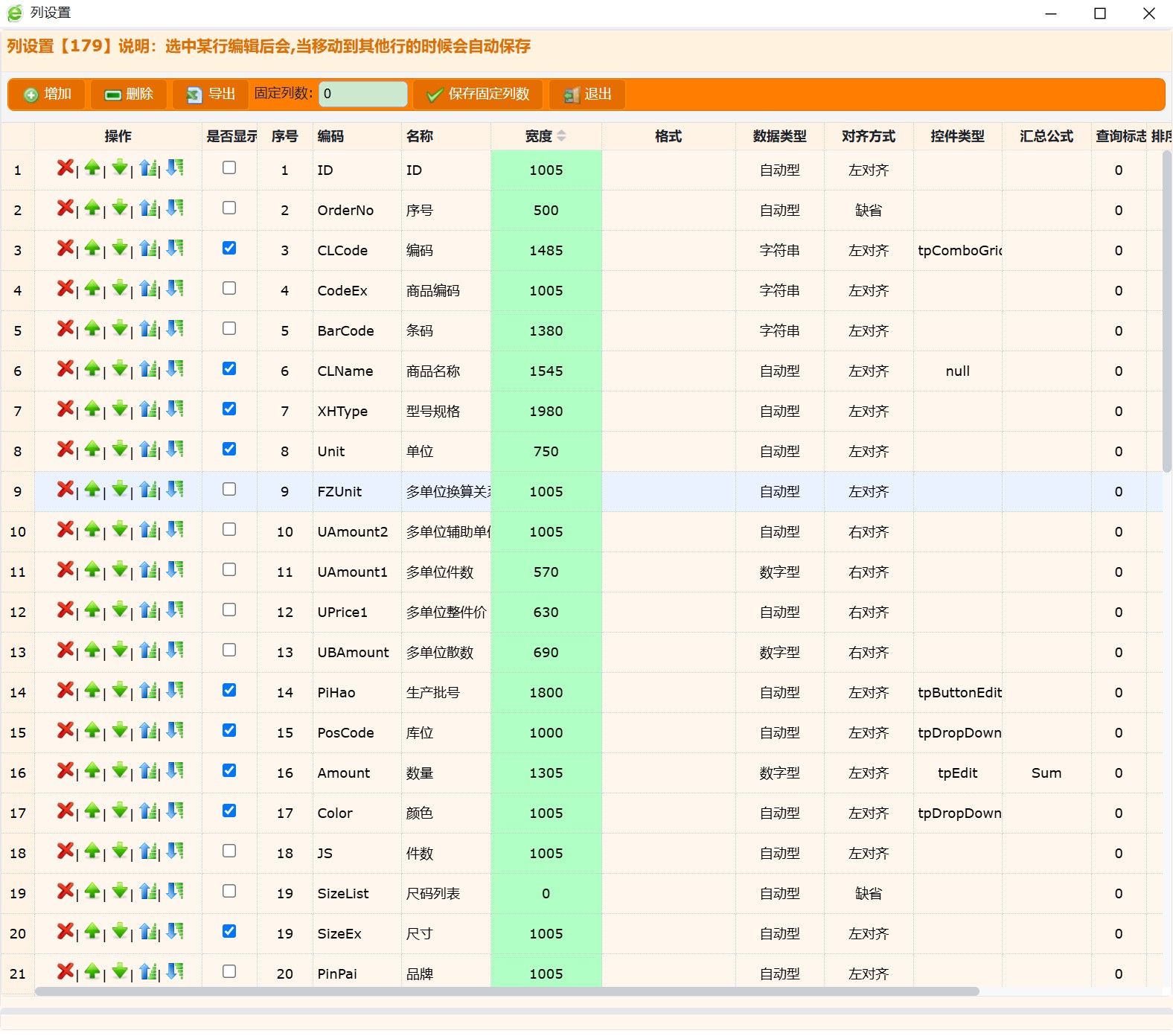Move BarCode row down with green arrow
Screen dimensions: 1173x1036
pos(120,329)
